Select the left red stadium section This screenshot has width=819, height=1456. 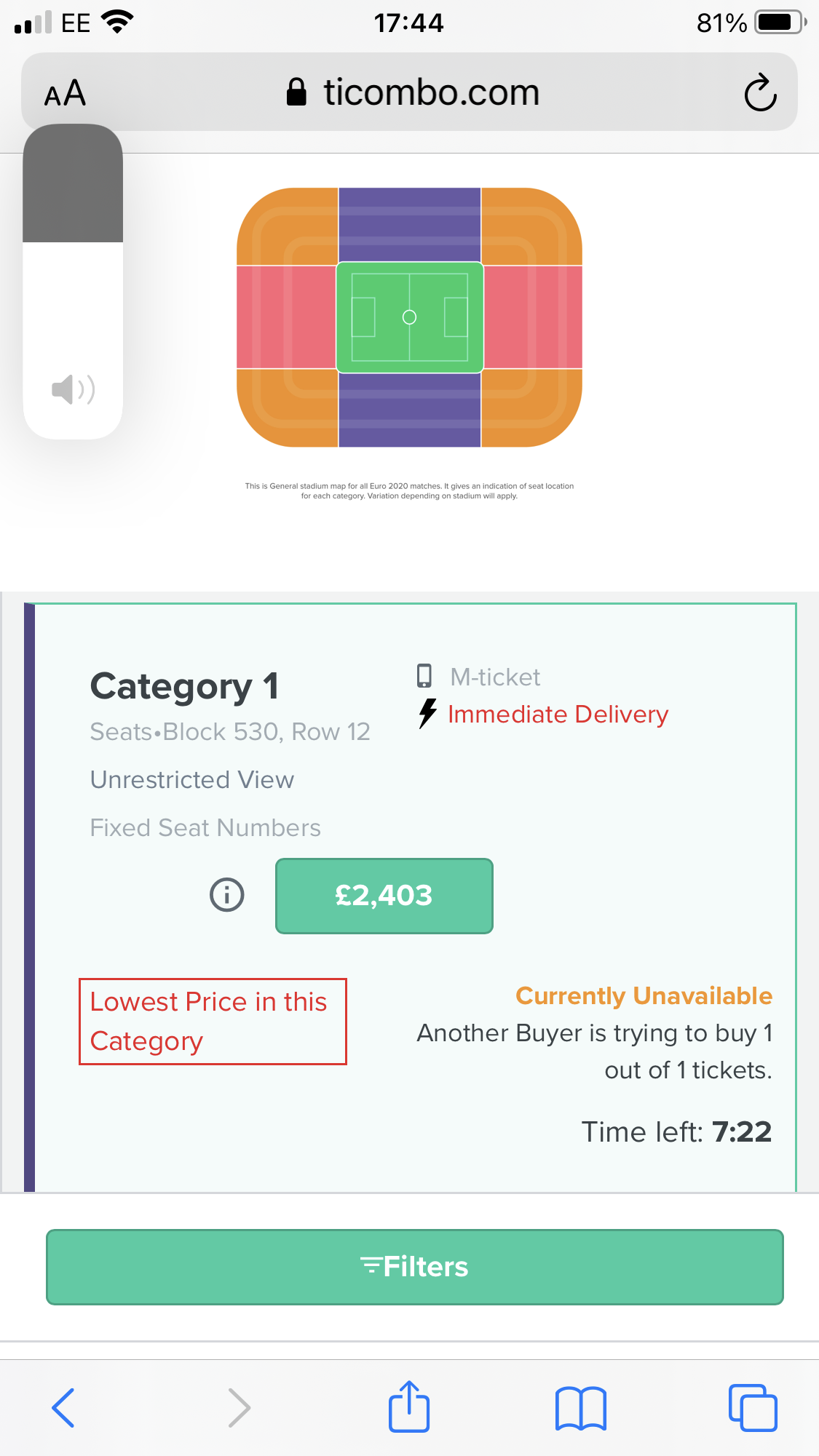[x=286, y=317]
